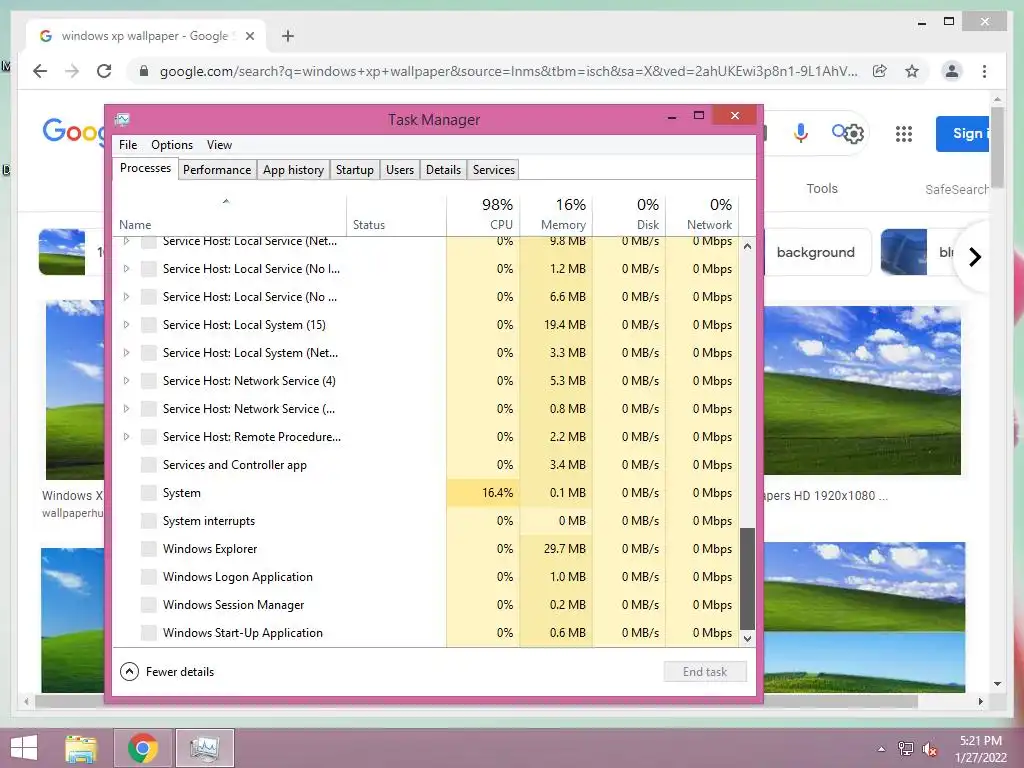Click the Service Host: Network Service (4) icon
1024x768 pixels.
[149, 381]
